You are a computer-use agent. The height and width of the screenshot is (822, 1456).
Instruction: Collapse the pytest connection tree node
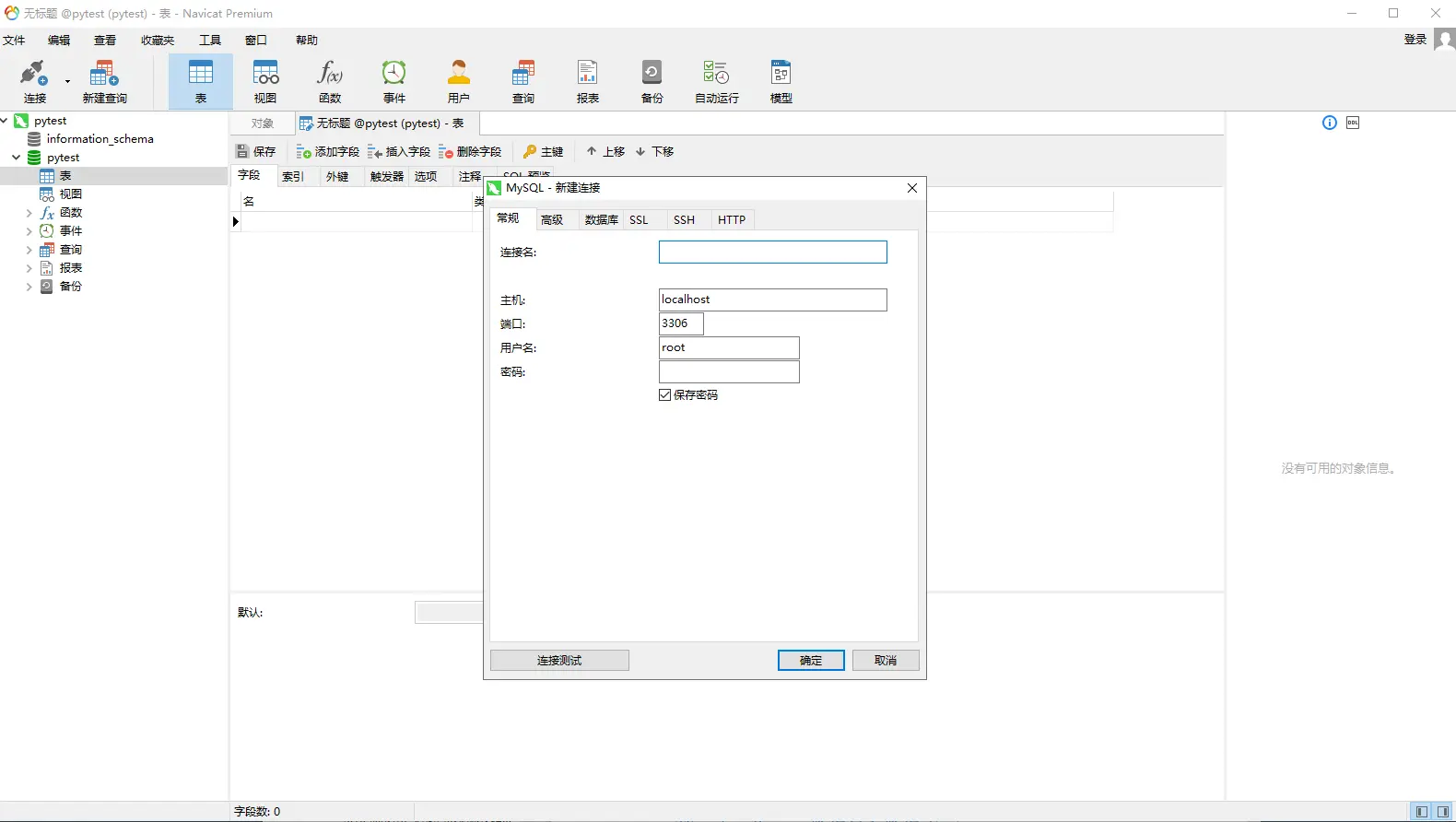[x=5, y=121]
